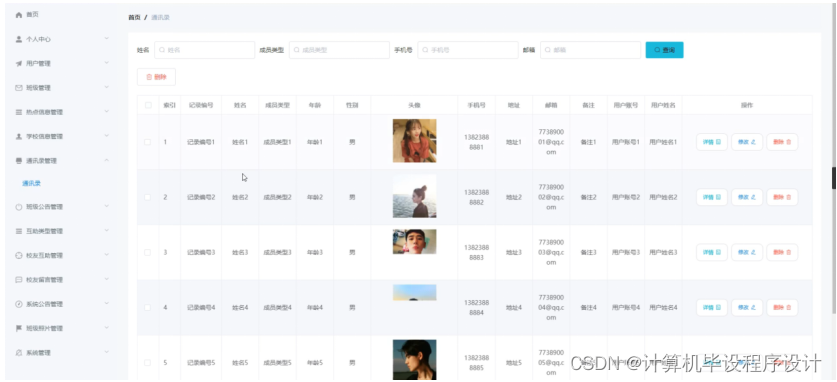Viewport: 837px width, 382px height.
Task: Expand the 互助类型管理 chevron
Action: [x=107, y=231]
